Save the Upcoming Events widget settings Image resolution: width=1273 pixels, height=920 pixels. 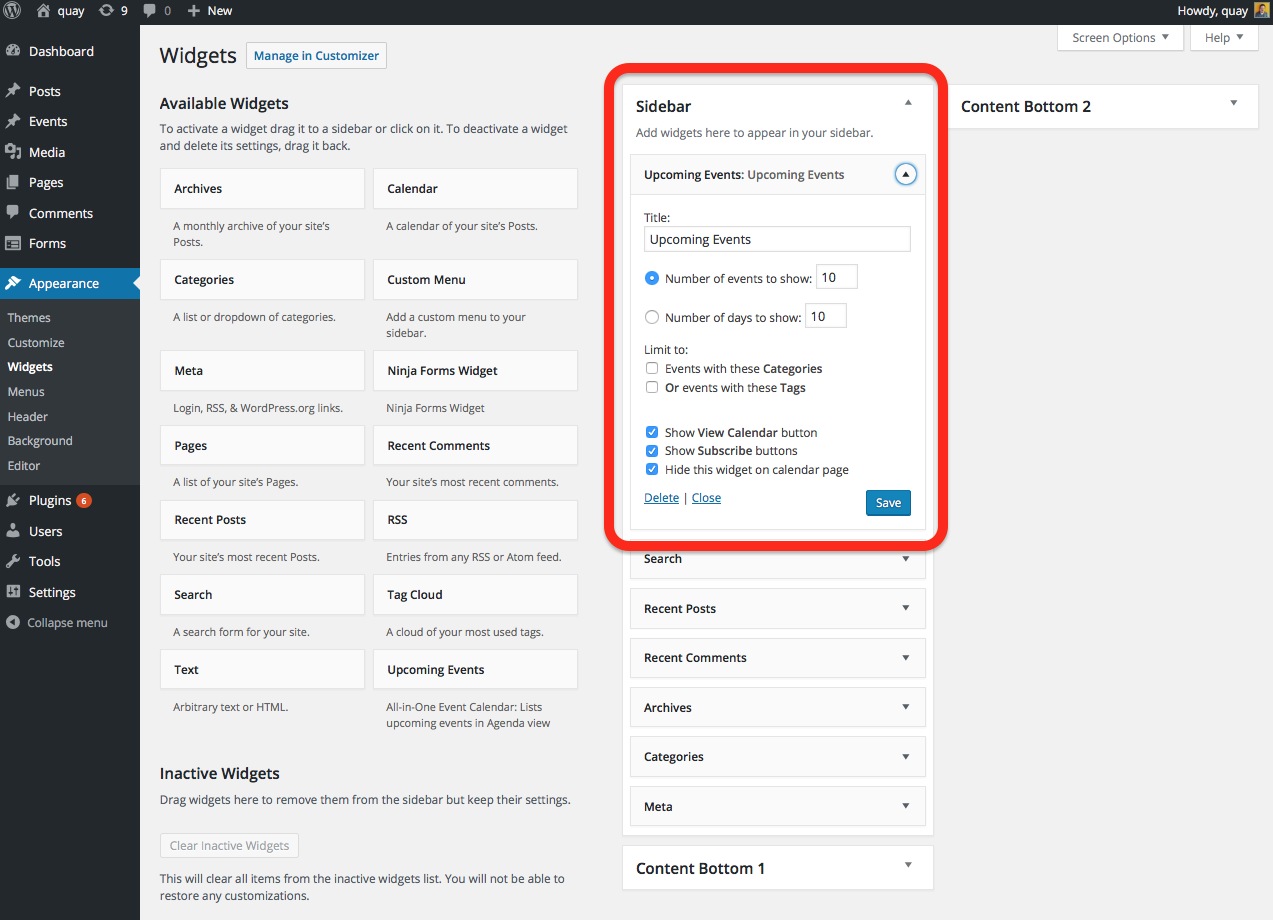point(888,503)
